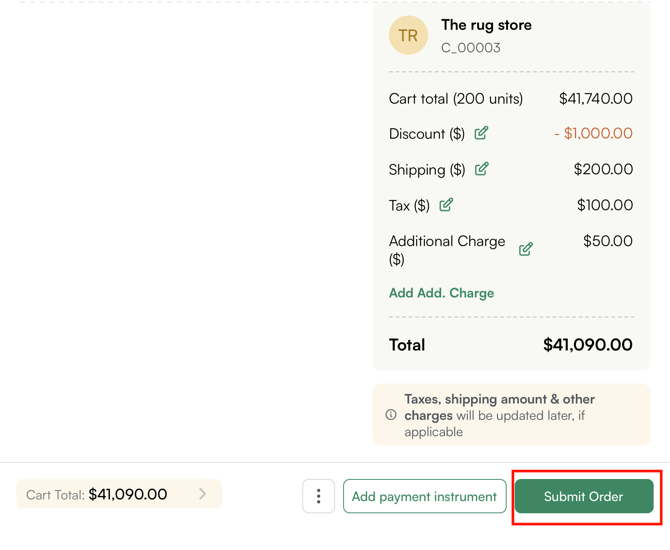670x550 pixels.
Task: Expand the Cart Total chevron arrow
Action: point(203,494)
